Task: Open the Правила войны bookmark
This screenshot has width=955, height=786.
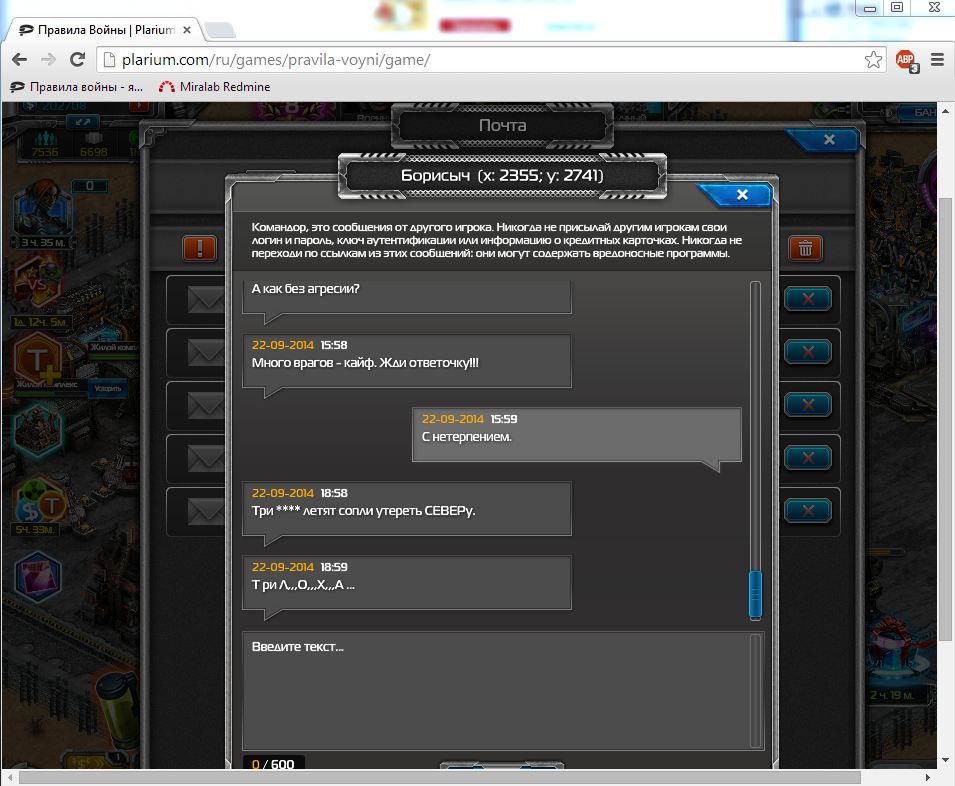Action: [x=77, y=87]
